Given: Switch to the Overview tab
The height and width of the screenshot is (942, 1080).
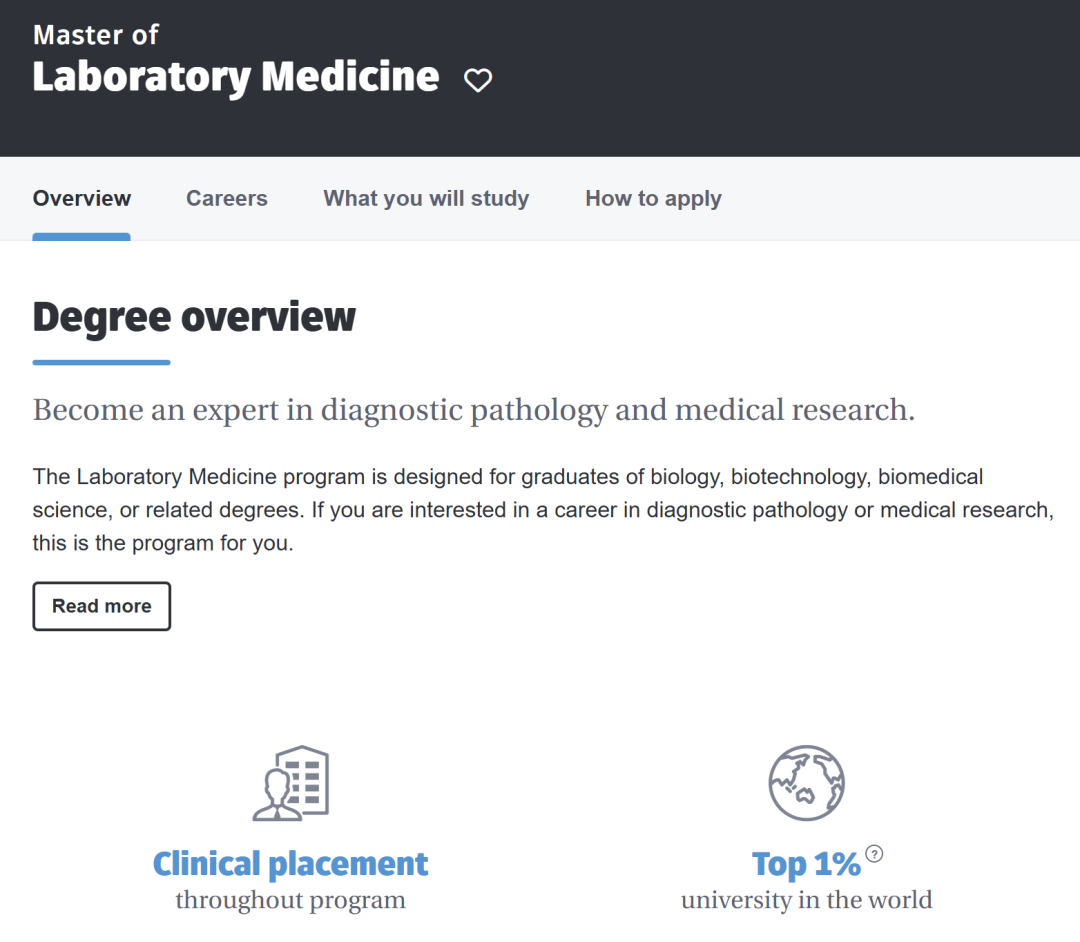Looking at the screenshot, I should [x=82, y=198].
